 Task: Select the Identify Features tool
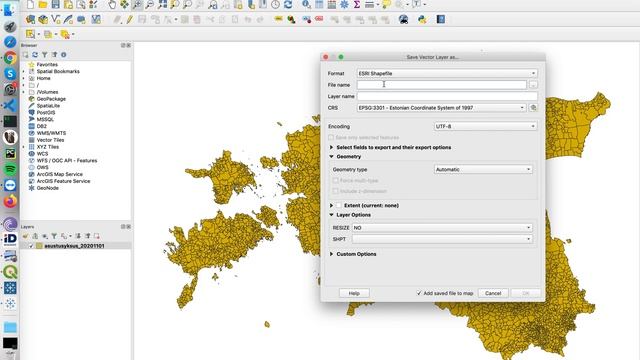tap(306, 4)
